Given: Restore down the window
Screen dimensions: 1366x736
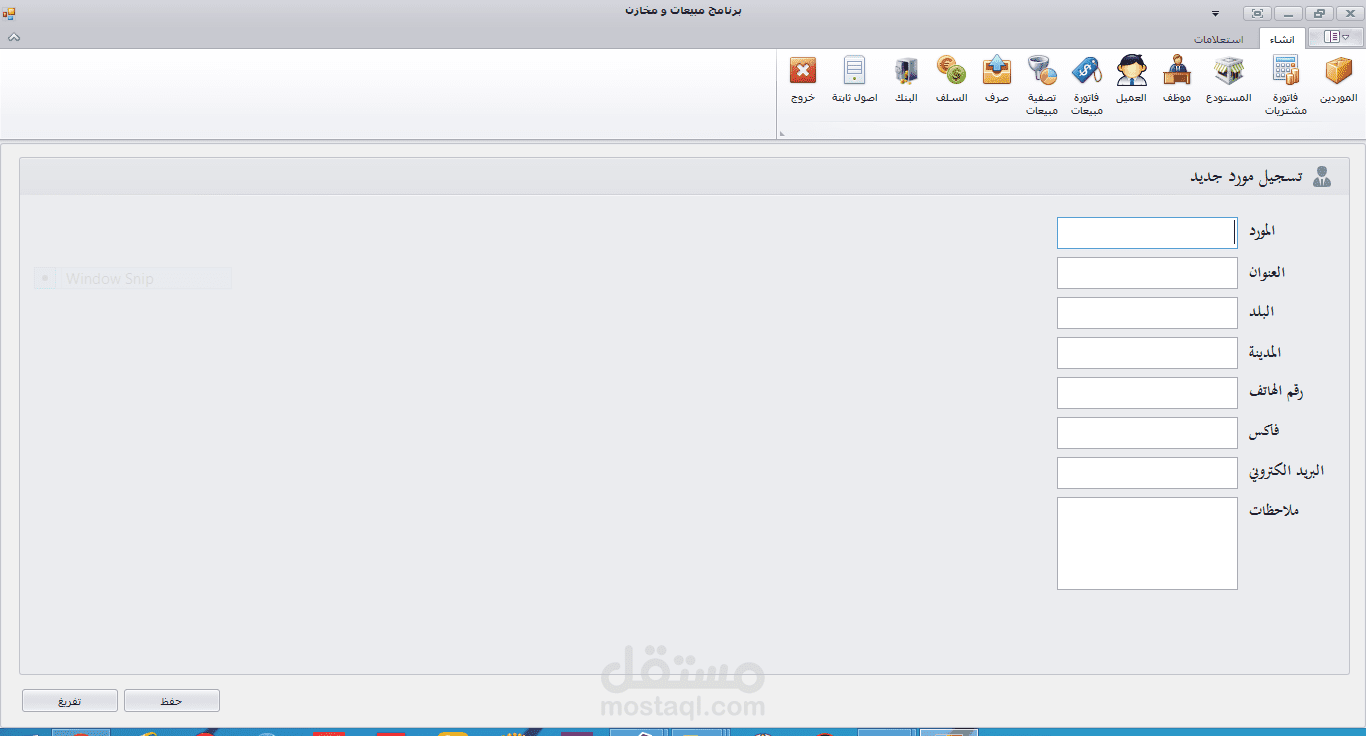Looking at the screenshot, I should [x=1320, y=13].
